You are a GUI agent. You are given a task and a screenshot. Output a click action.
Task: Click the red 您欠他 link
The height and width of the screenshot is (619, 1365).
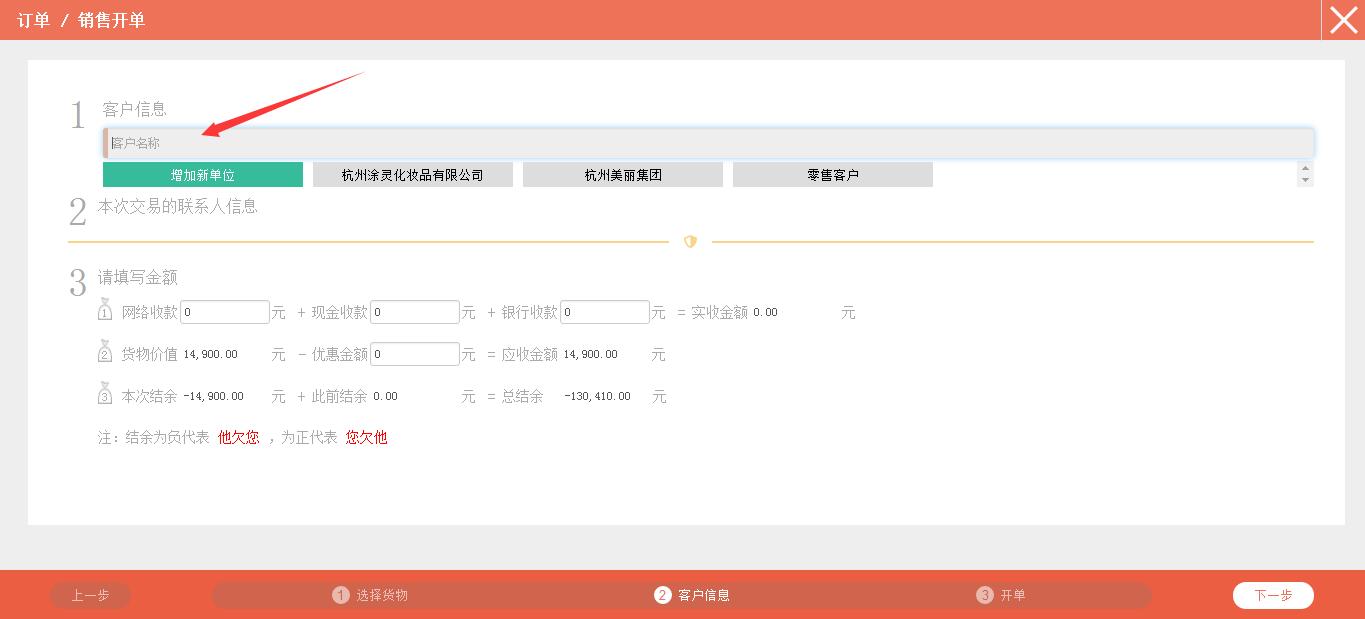(x=366, y=437)
